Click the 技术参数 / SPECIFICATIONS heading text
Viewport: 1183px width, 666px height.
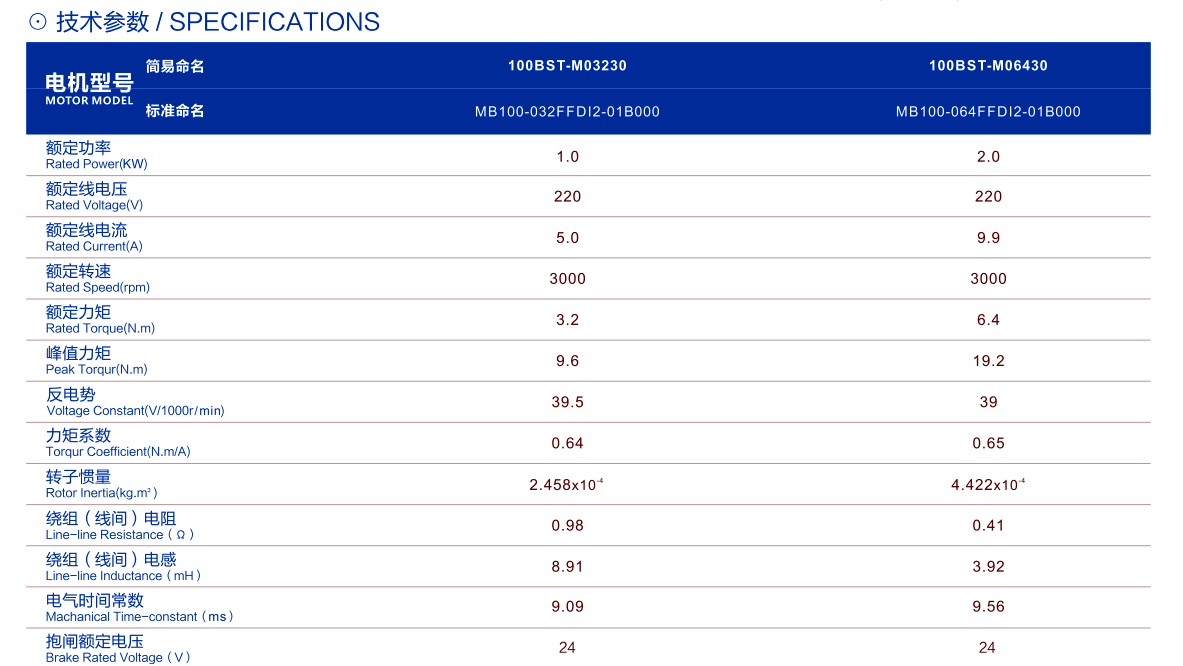click(x=218, y=22)
